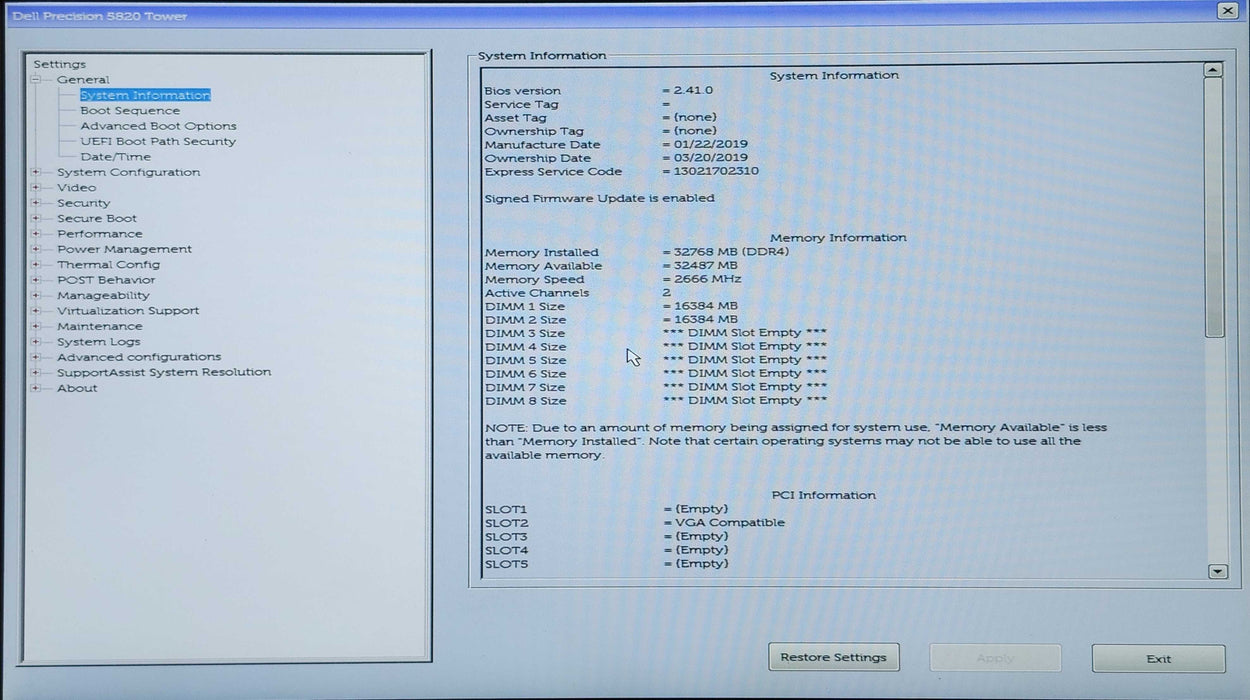Image resolution: width=1250 pixels, height=700 pixels.
Task: Close the BIOS setup window
Action: tap(1227, 10)
